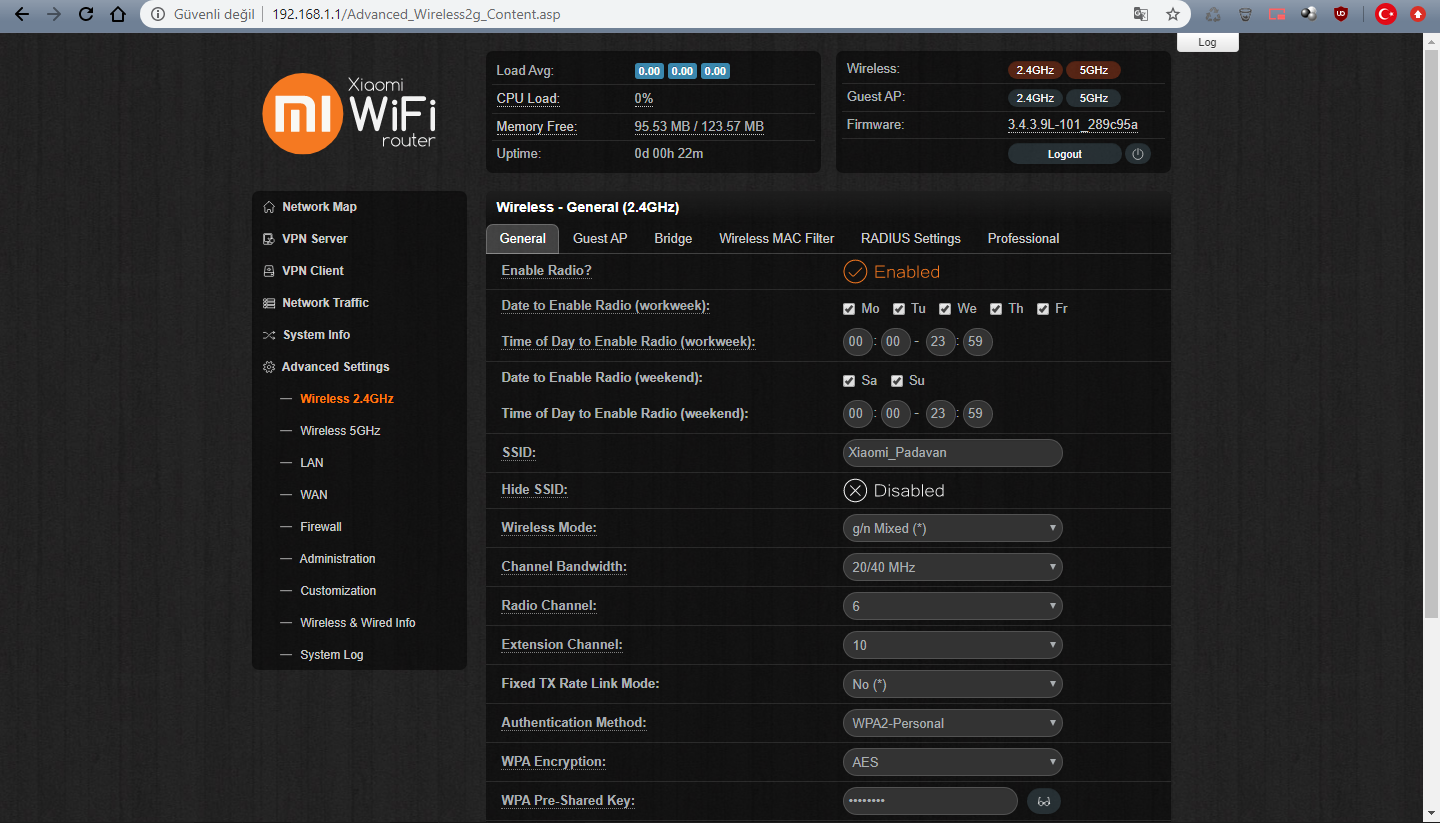The height and width of the screenshot is (823, 1440).
Task: Click the site info icon in address bar
Action: point(158,14)
